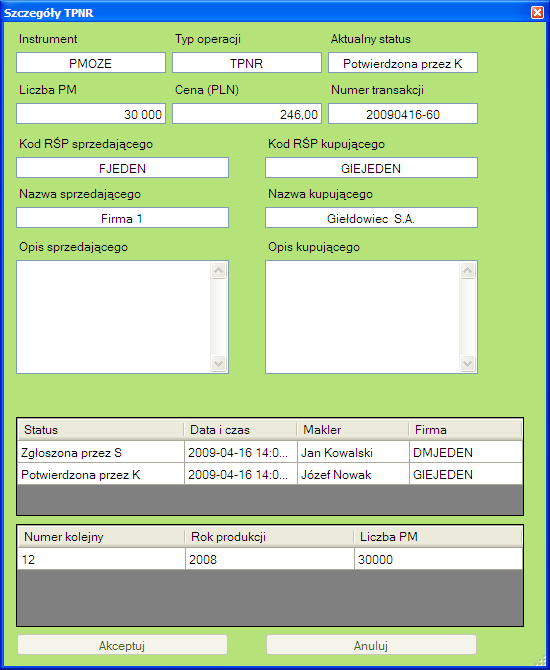Sort table by Status column header
Screen dimensions: 550x670
[x=101, y=430]
